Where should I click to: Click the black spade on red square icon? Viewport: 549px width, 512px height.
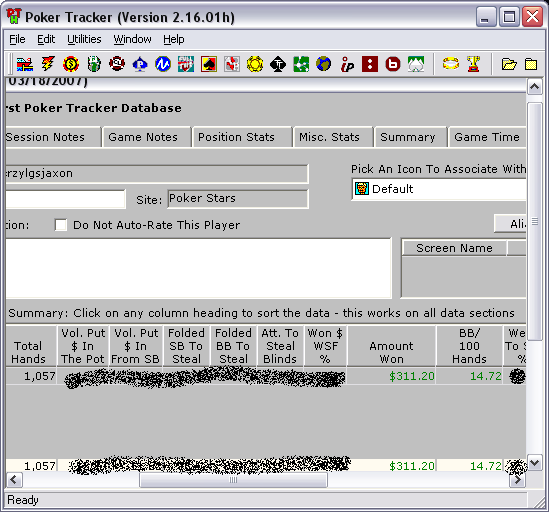(x=209, y=64)
